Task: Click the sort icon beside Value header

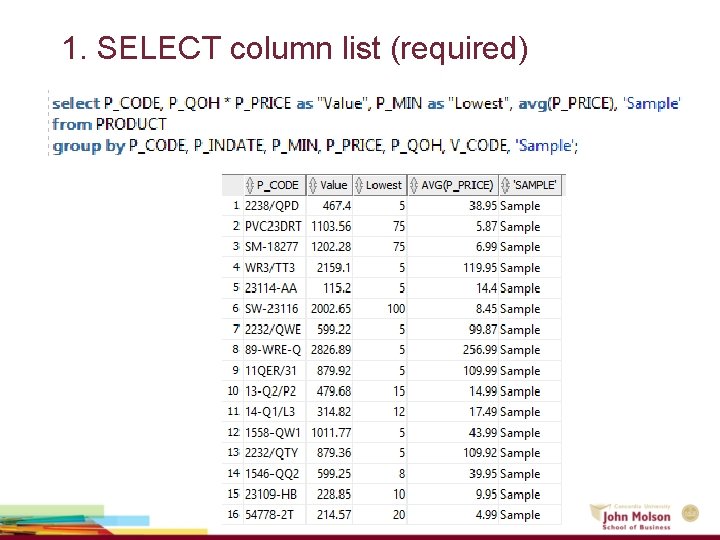Action: click(313, 185)
